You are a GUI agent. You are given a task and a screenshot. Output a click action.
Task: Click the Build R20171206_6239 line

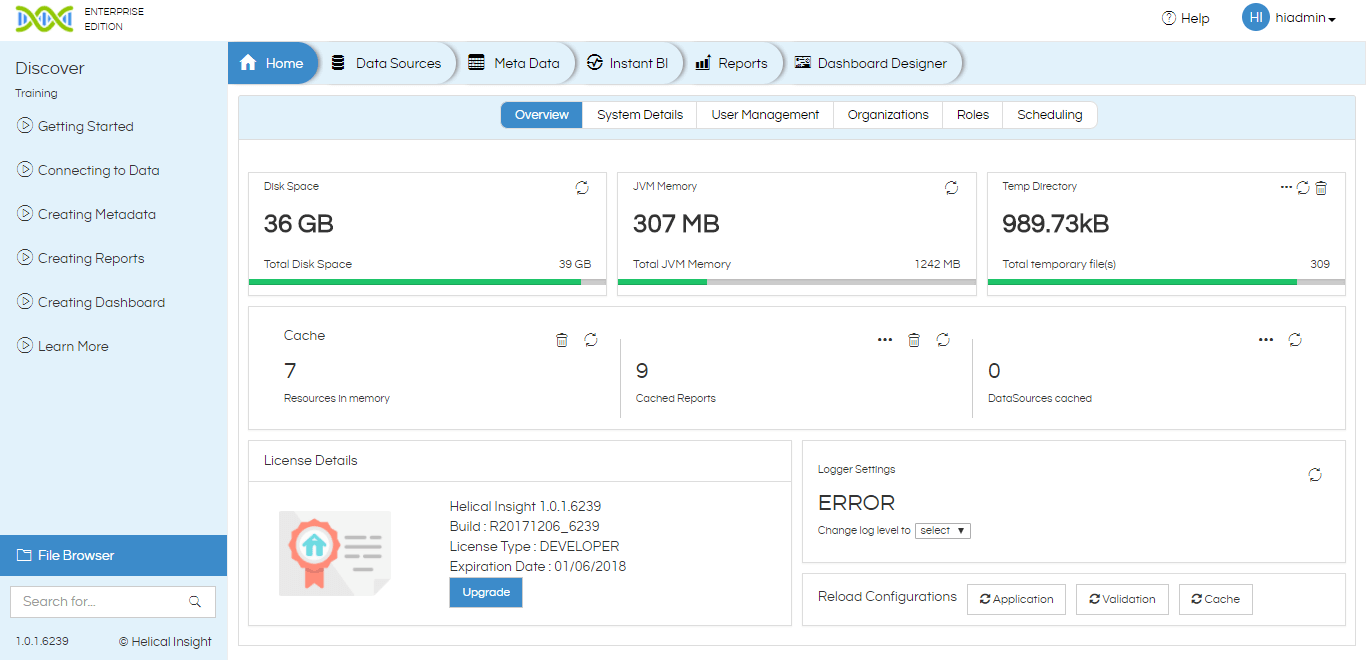pyautogui.click(x=525, y=526)
